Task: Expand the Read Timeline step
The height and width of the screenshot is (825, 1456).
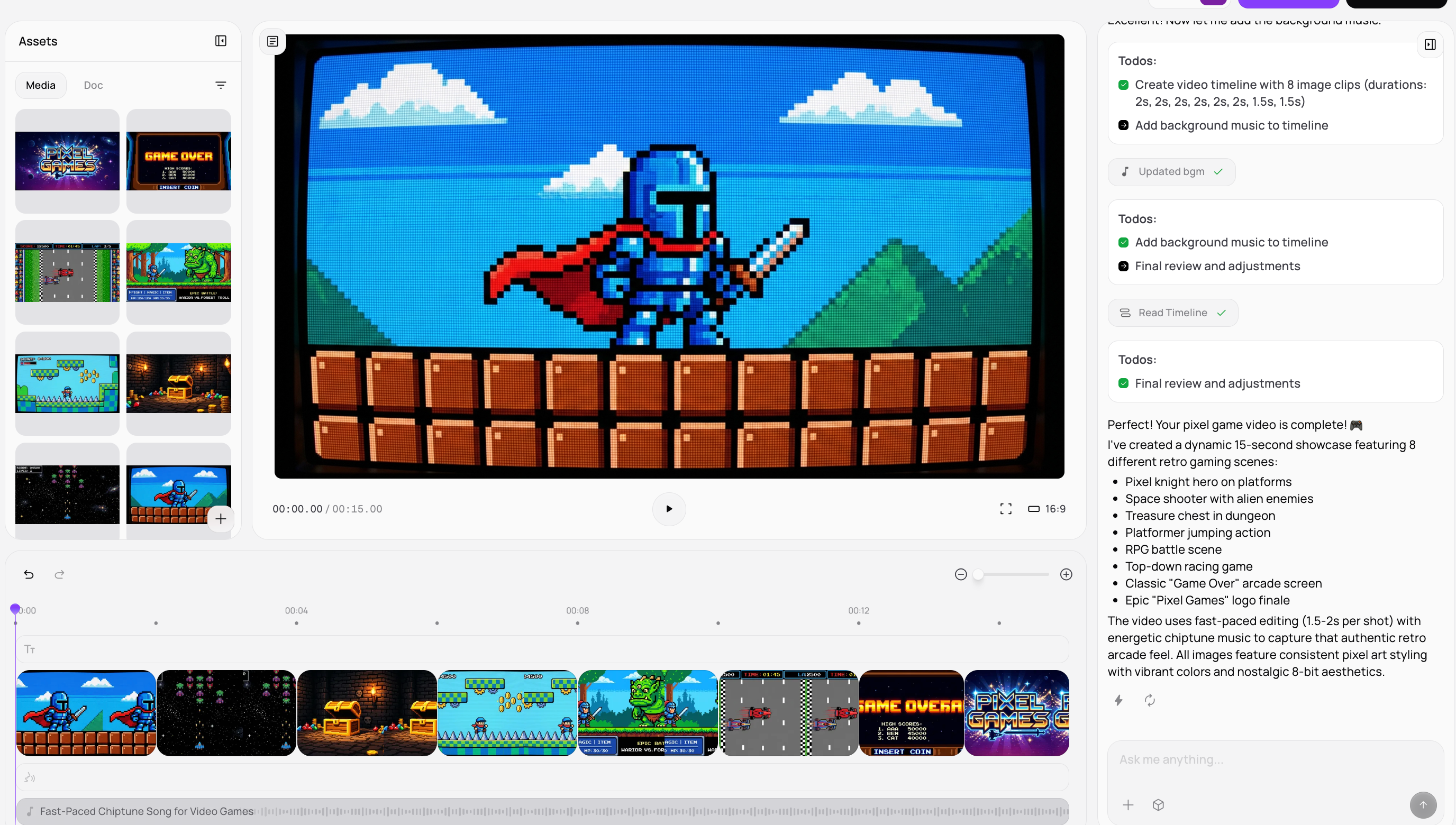Action: (x=1172, y=313)
